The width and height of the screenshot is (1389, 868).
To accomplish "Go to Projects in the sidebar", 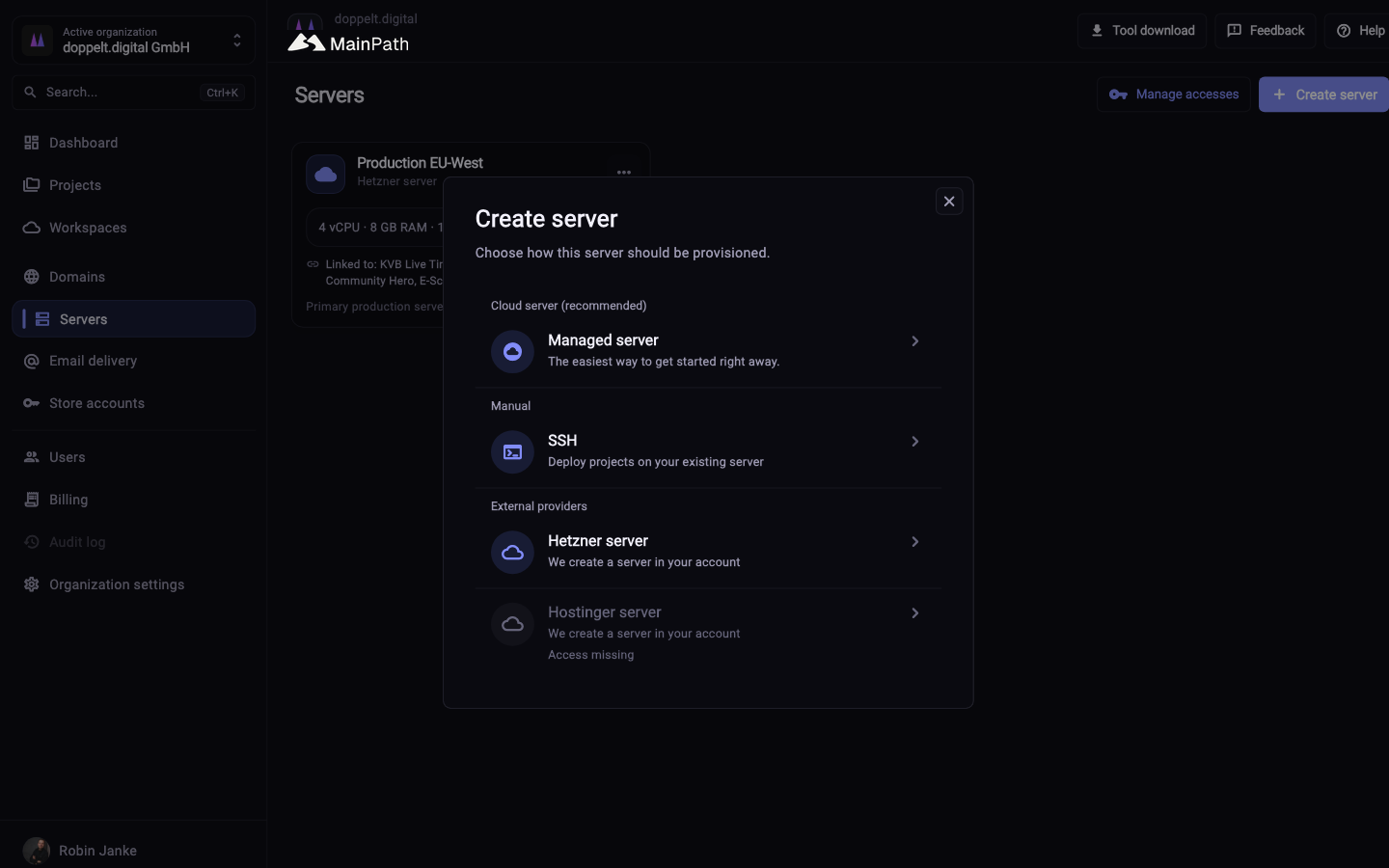I will tap(133, 185).
